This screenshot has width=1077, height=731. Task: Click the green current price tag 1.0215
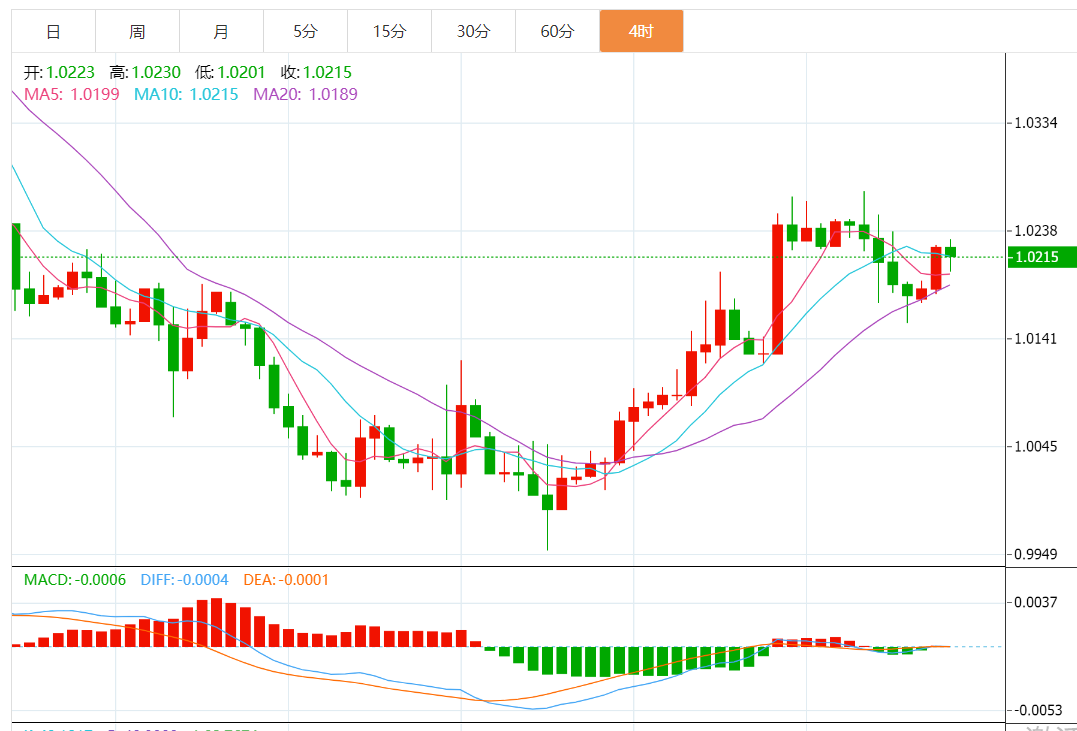coord(1041,257)
